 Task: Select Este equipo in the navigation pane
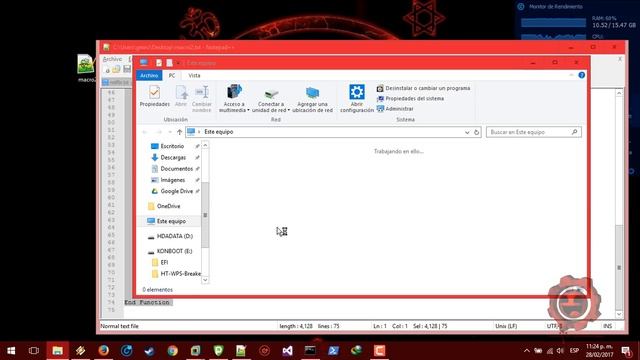(171, 221)
